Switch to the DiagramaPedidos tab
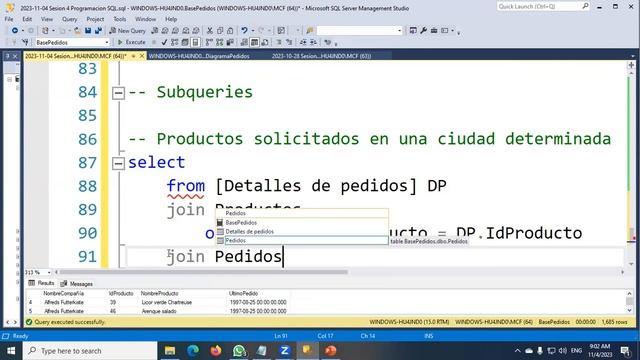 [x=199, y=56]
